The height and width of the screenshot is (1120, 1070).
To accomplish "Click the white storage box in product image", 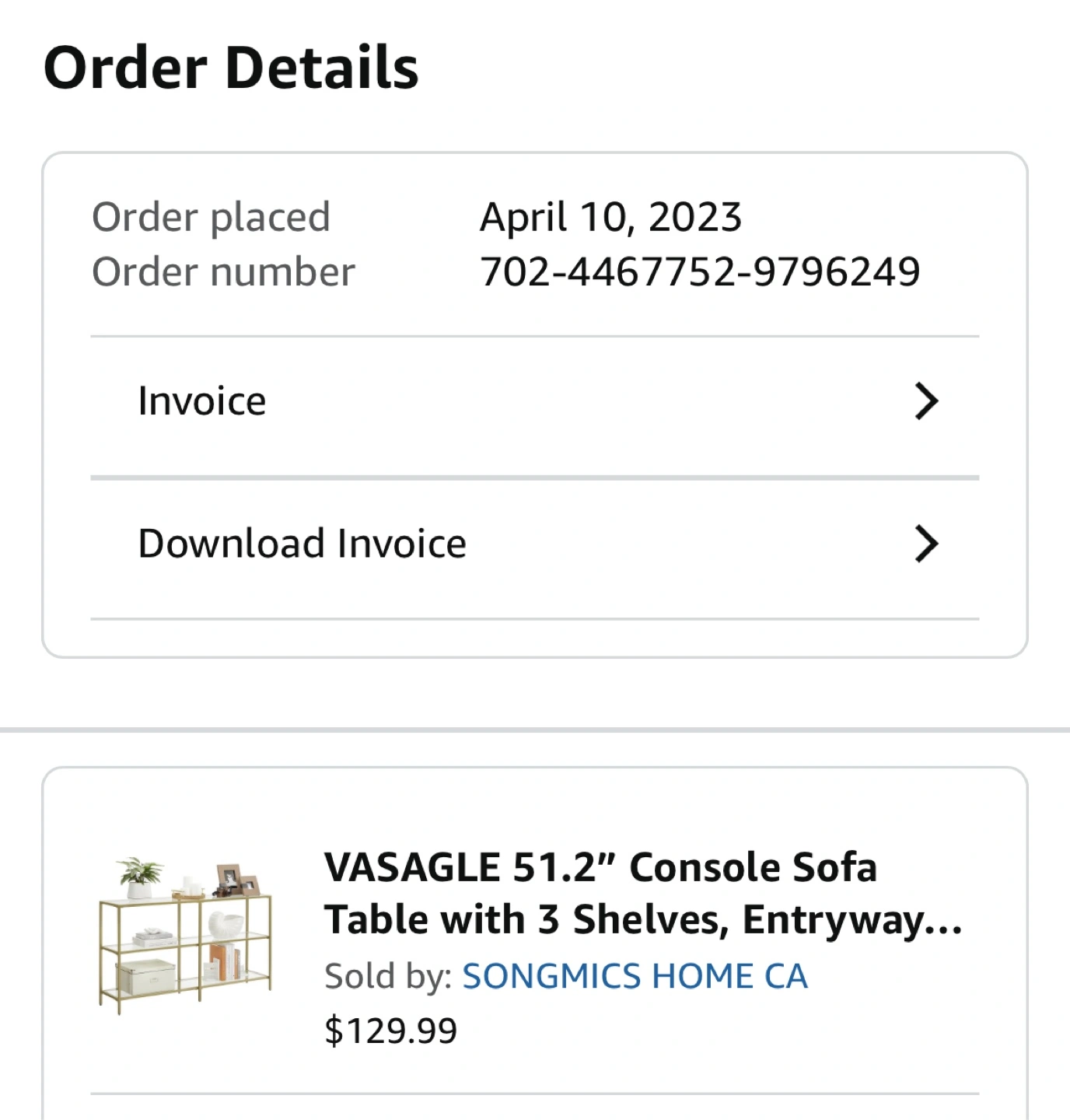I will (145, 977).
